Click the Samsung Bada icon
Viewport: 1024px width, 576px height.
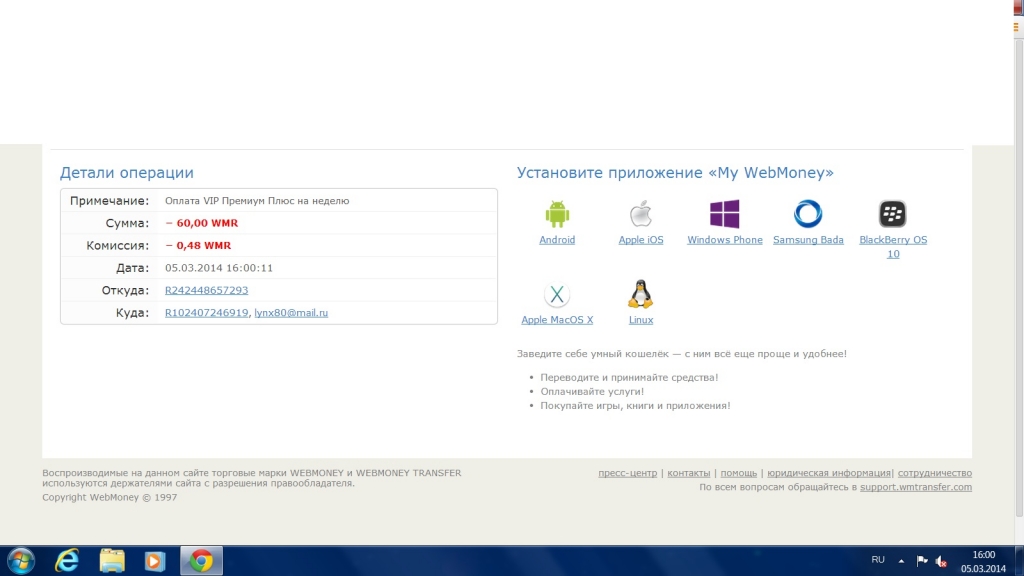tap(808, 214)
